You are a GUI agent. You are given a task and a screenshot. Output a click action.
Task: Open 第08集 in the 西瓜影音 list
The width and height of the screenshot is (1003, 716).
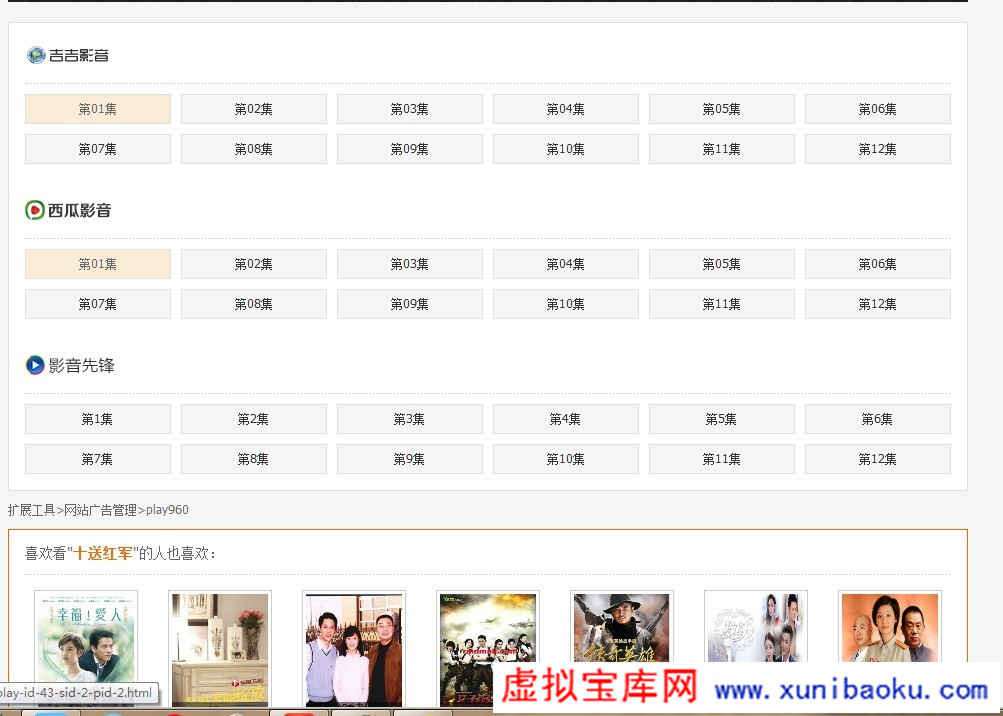click(254, 304)
